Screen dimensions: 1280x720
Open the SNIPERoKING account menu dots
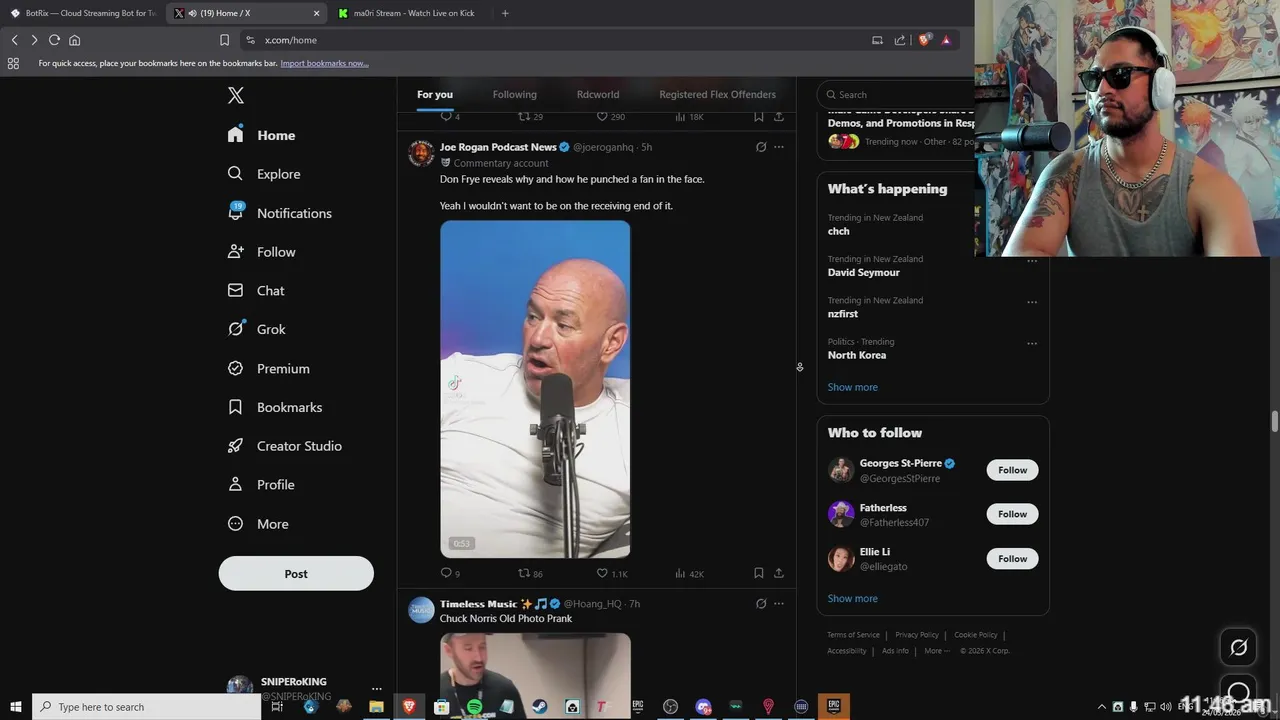[376, 689]
